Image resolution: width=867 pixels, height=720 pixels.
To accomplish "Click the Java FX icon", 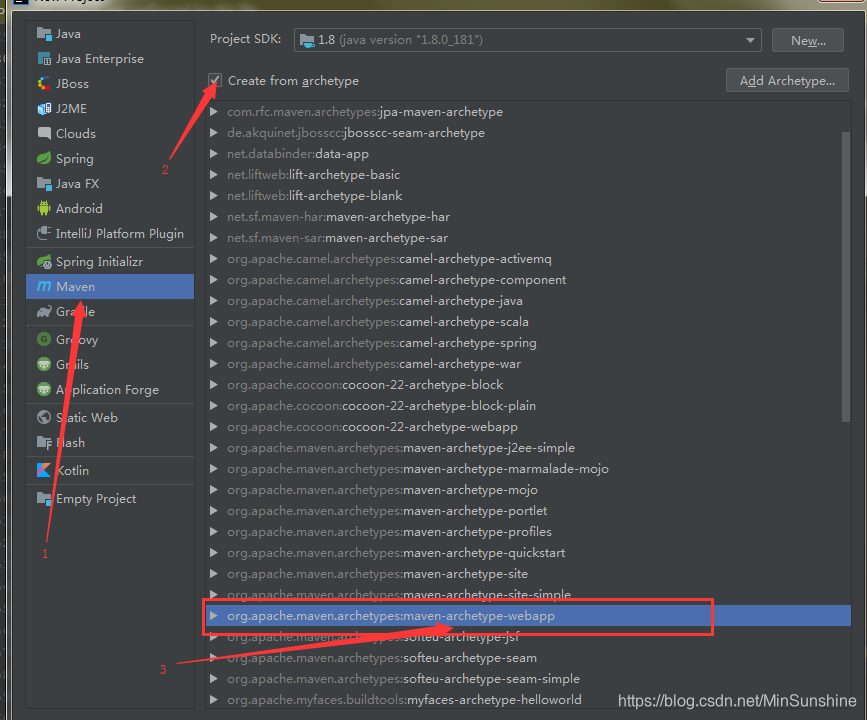I will [44, 184].
